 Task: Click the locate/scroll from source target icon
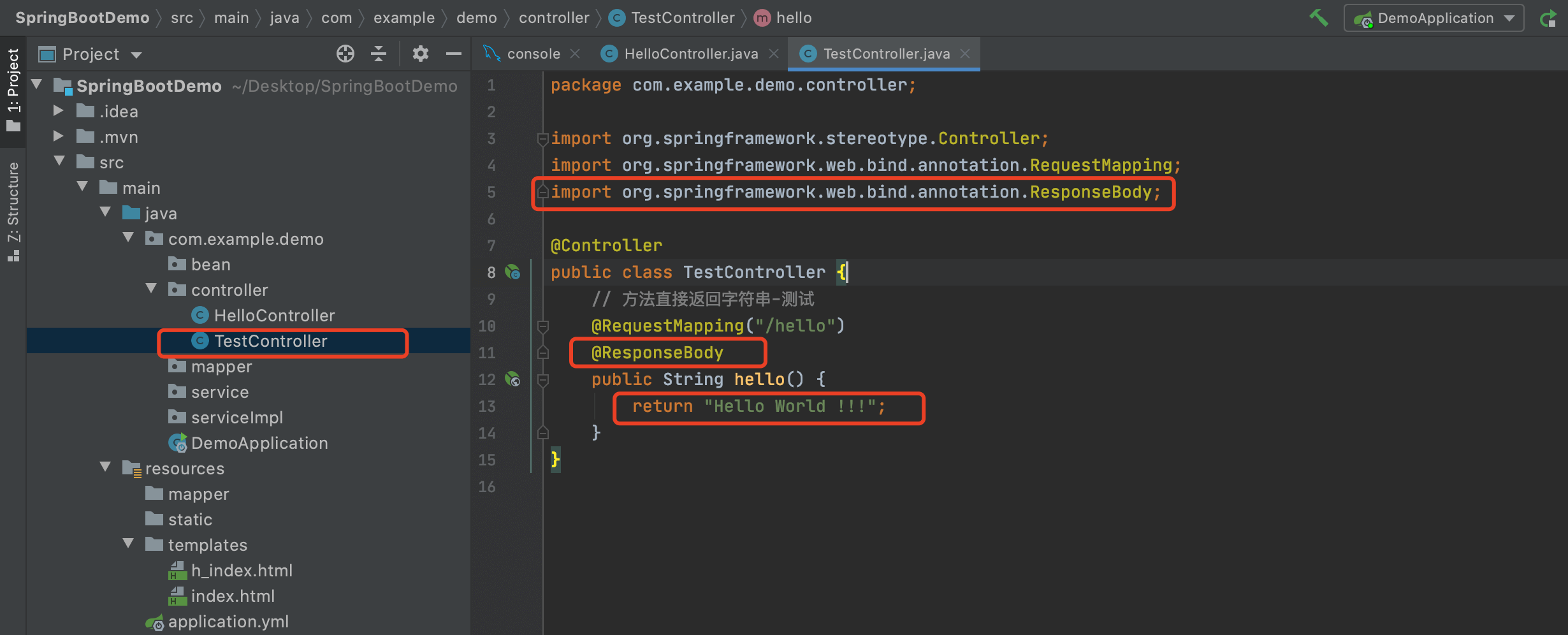coord(345,54)
